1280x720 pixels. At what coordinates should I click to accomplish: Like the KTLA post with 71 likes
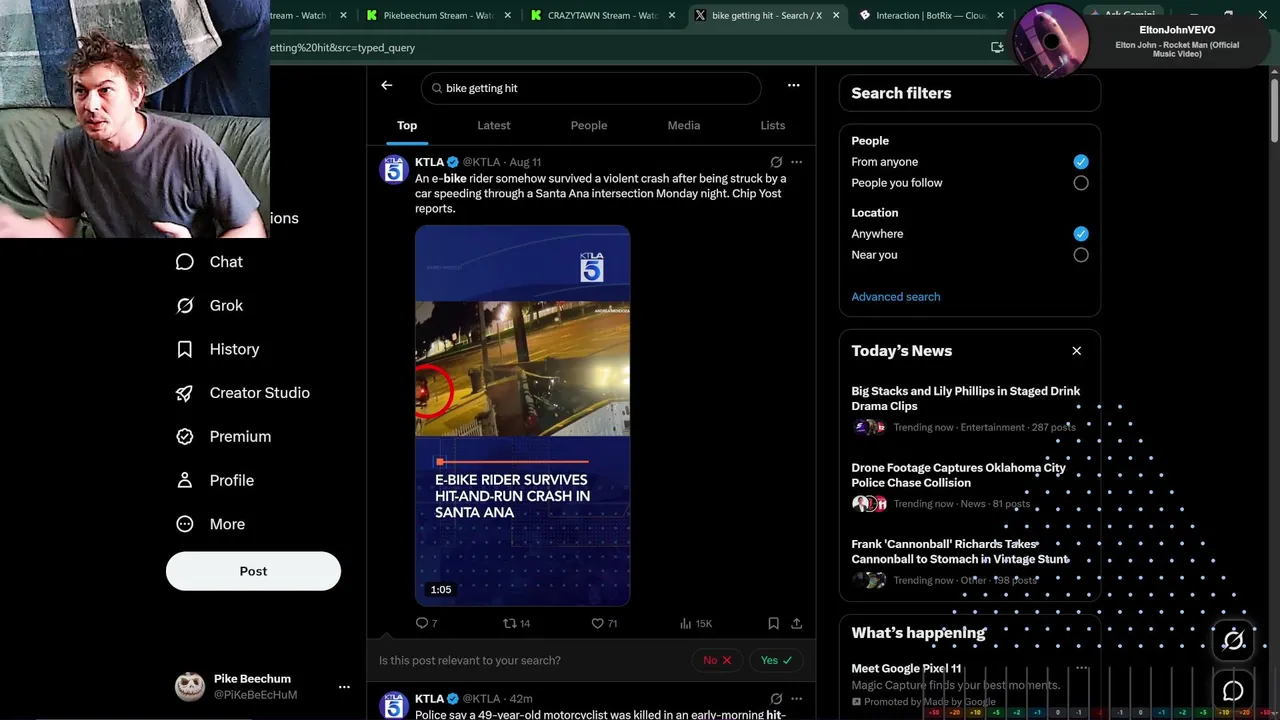[x=604, y=623]
